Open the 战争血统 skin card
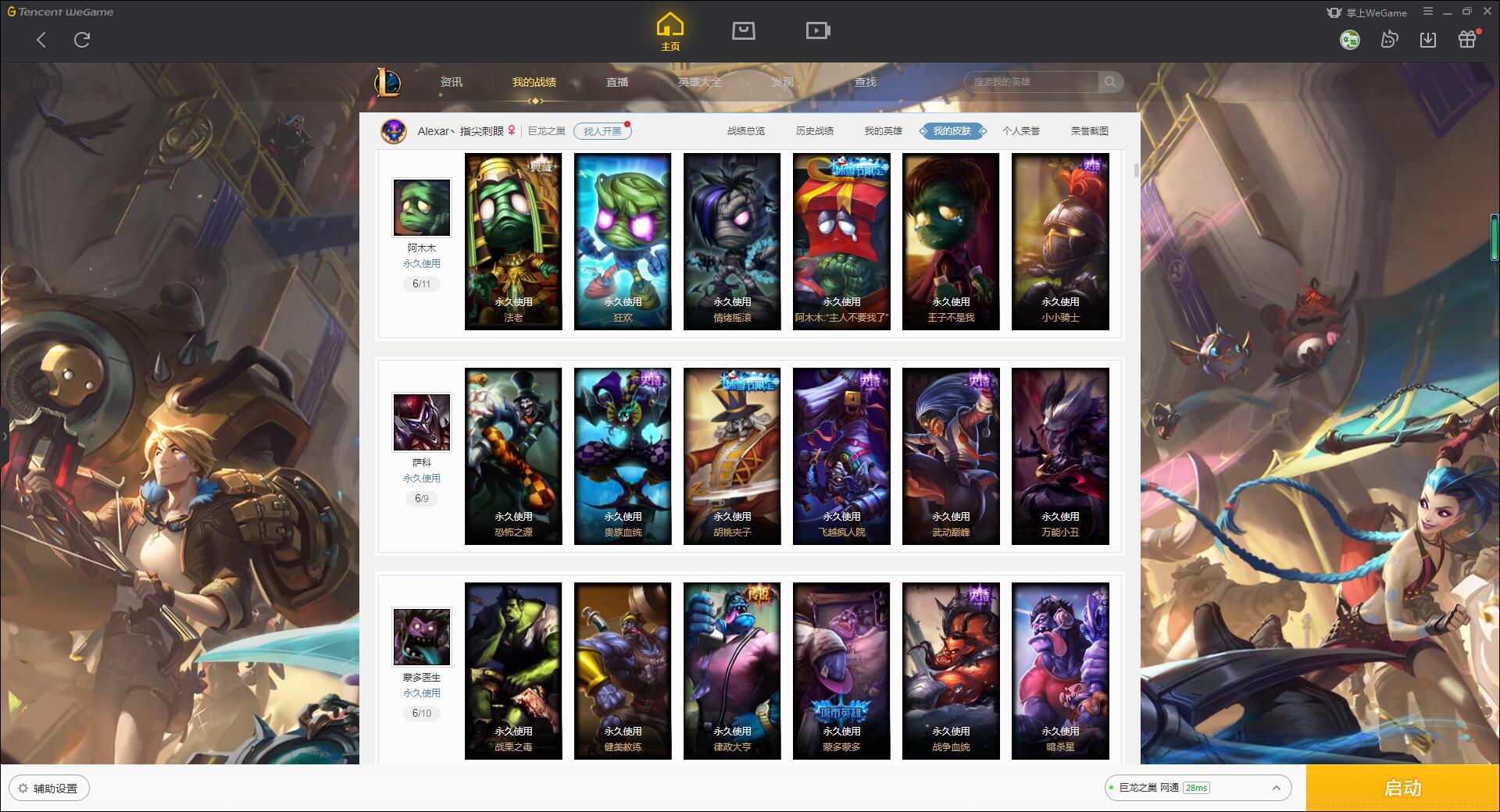 click(x=951, y=671)
